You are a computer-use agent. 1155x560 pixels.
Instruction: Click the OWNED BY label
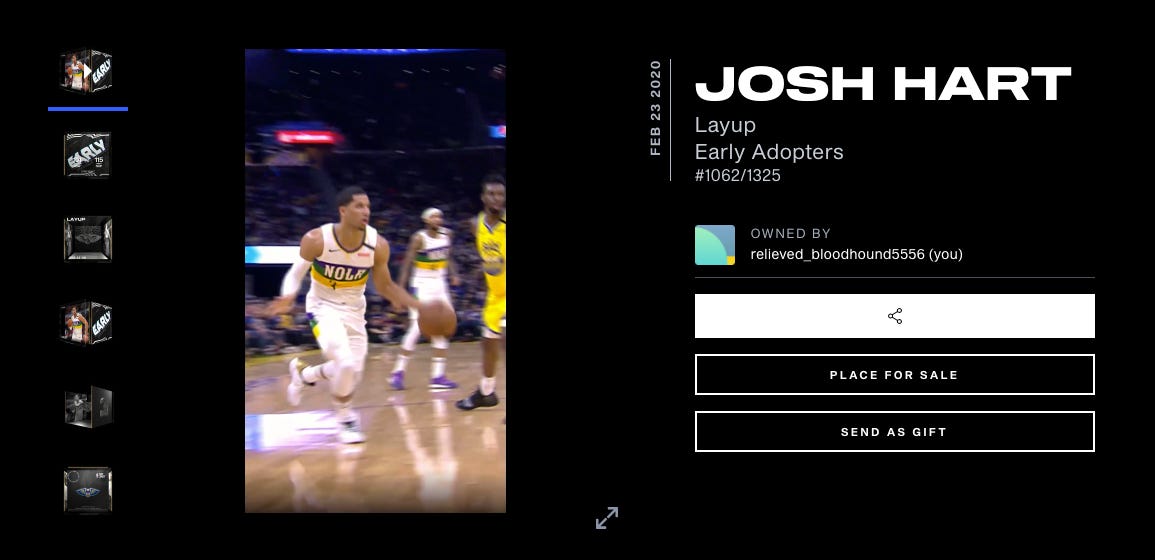point(790,234)
